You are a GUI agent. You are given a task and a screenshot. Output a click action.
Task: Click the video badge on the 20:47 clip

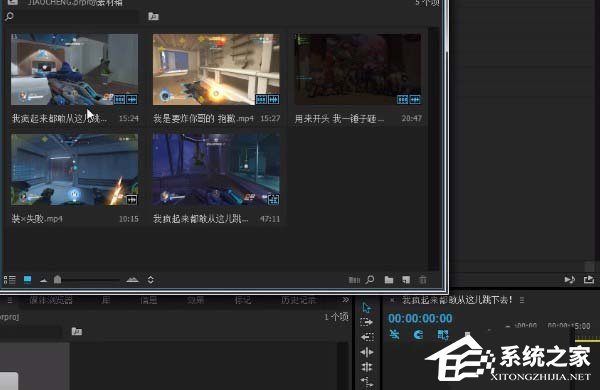tap(403, 100)
